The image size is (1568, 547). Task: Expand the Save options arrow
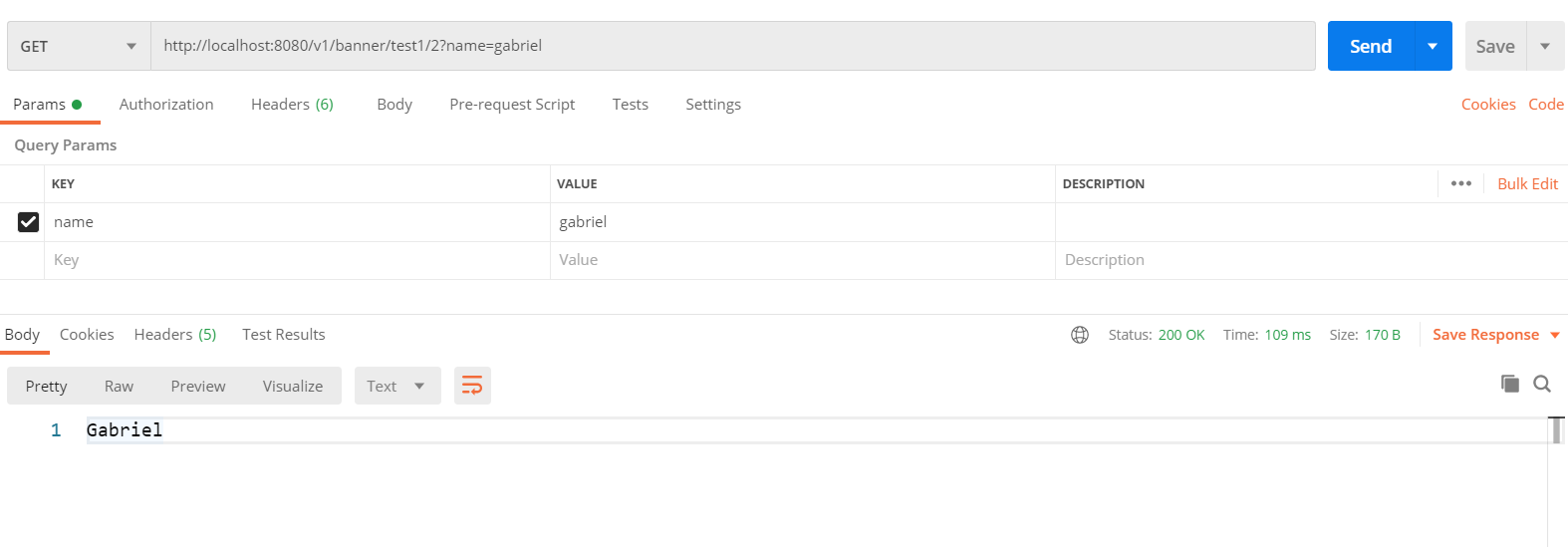point(1545,46)
